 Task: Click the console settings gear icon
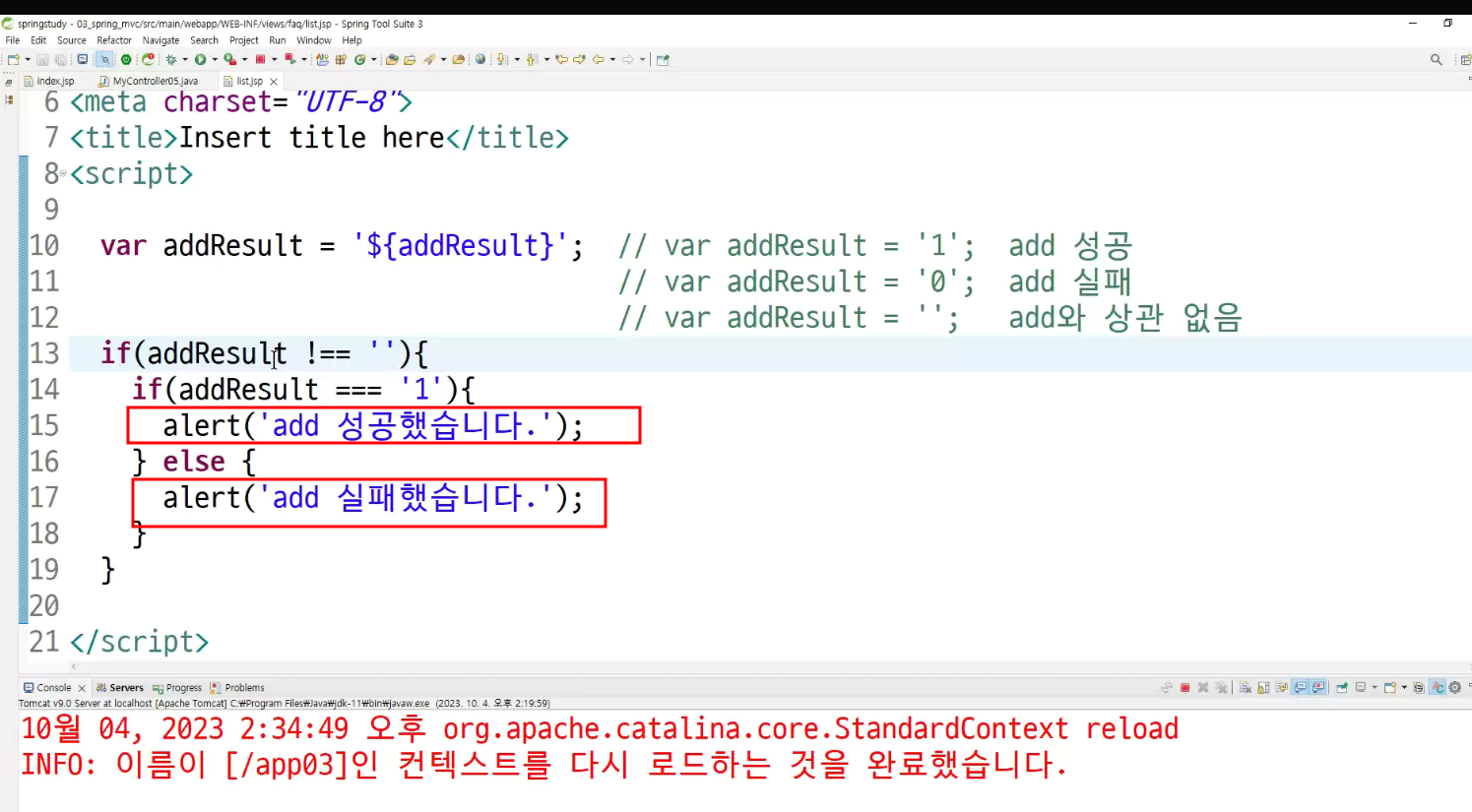[1454, 688]
